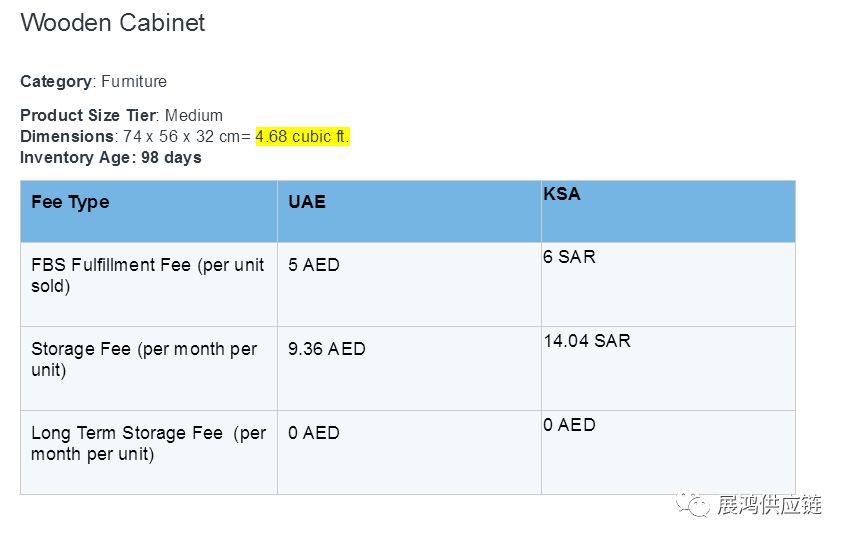Select the Long Term Storage Fee row label
This screenshot has height=542, width=849.
pos(148,443)
